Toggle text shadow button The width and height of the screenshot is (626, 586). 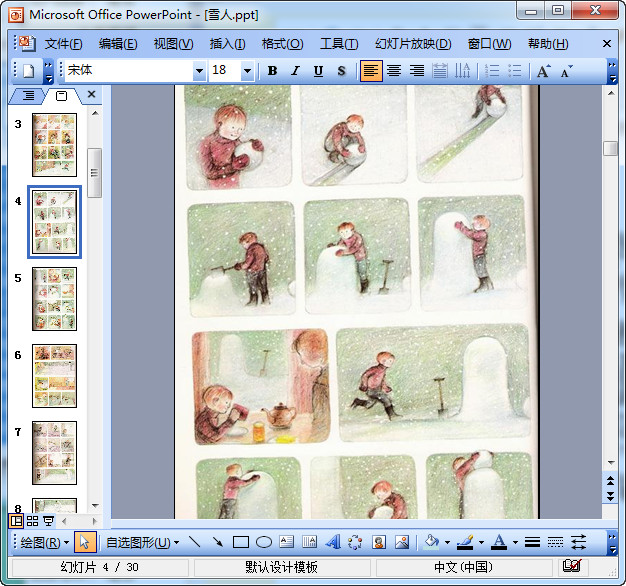pos(341,71)
